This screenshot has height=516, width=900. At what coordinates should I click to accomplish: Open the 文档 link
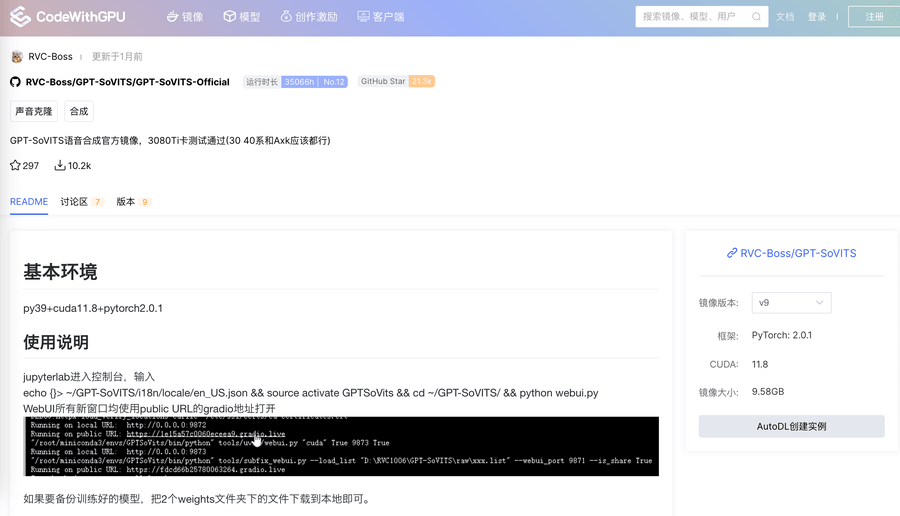(x=785, y=17)
